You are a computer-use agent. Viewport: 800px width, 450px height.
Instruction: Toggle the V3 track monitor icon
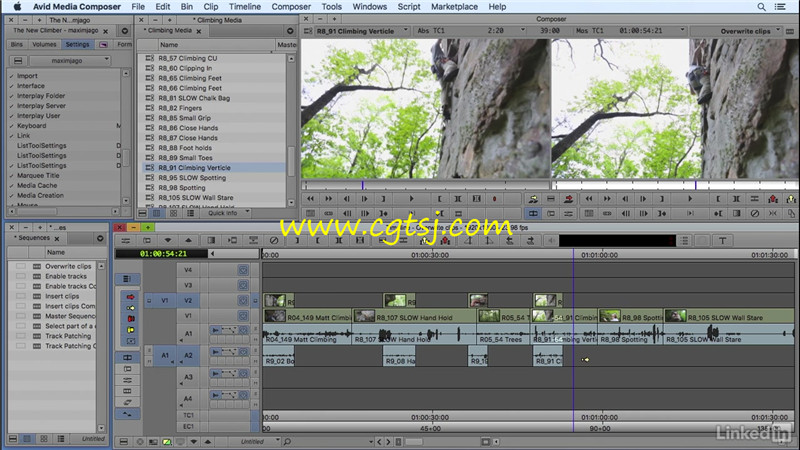point(243,285)
